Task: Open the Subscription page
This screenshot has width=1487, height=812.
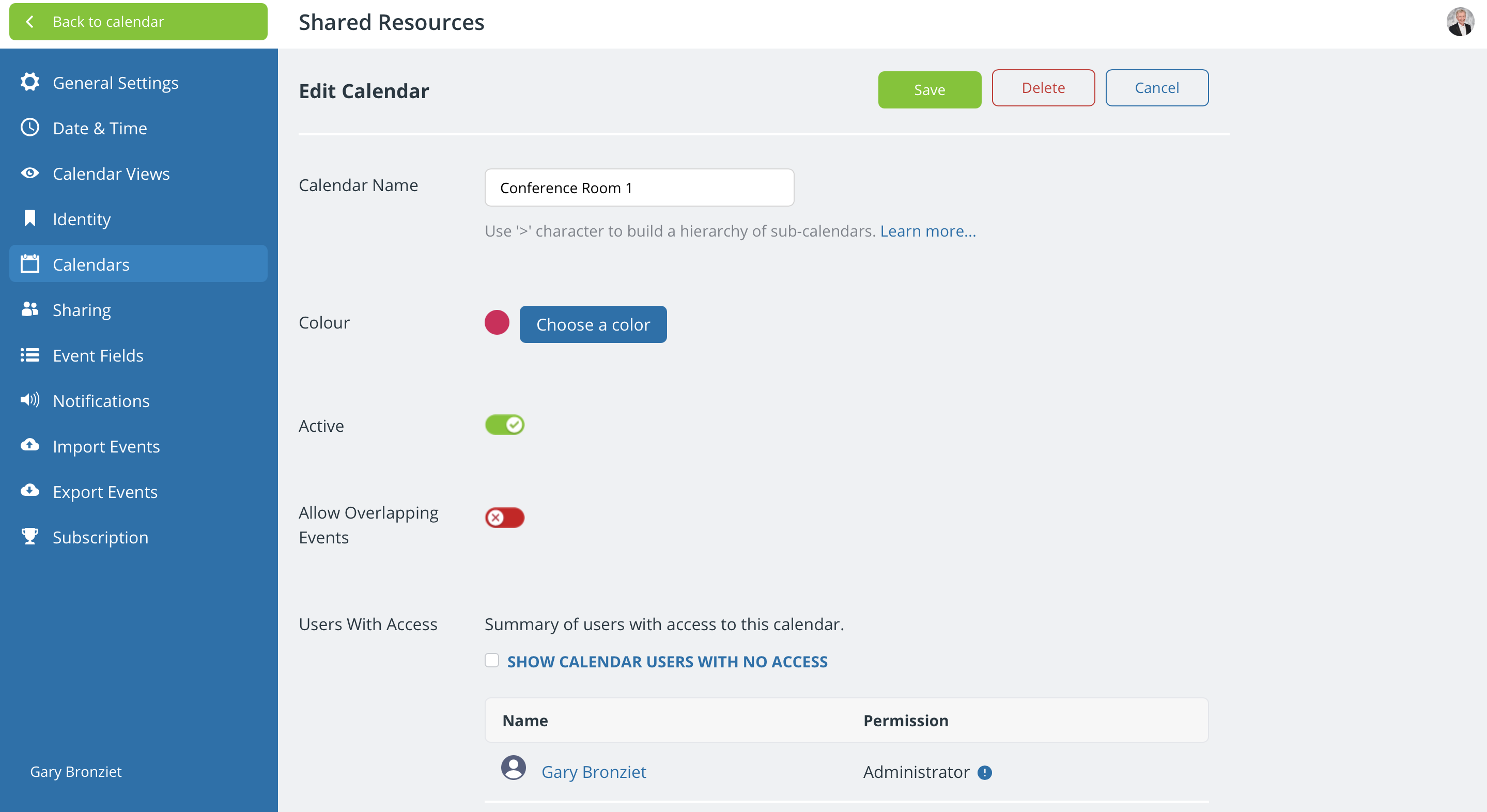Action: coord(138,537)
